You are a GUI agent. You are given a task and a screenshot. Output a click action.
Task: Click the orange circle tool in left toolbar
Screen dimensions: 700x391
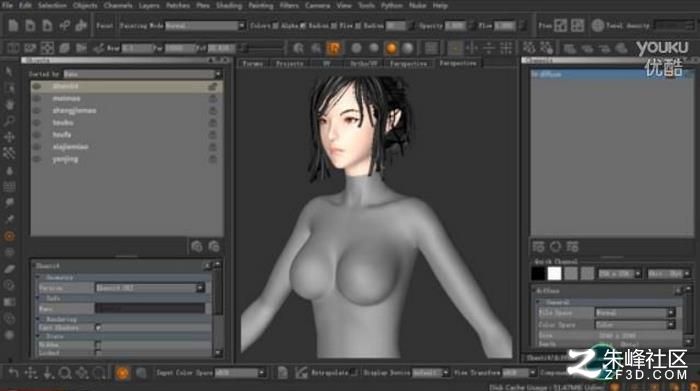[x=9, y=236]
